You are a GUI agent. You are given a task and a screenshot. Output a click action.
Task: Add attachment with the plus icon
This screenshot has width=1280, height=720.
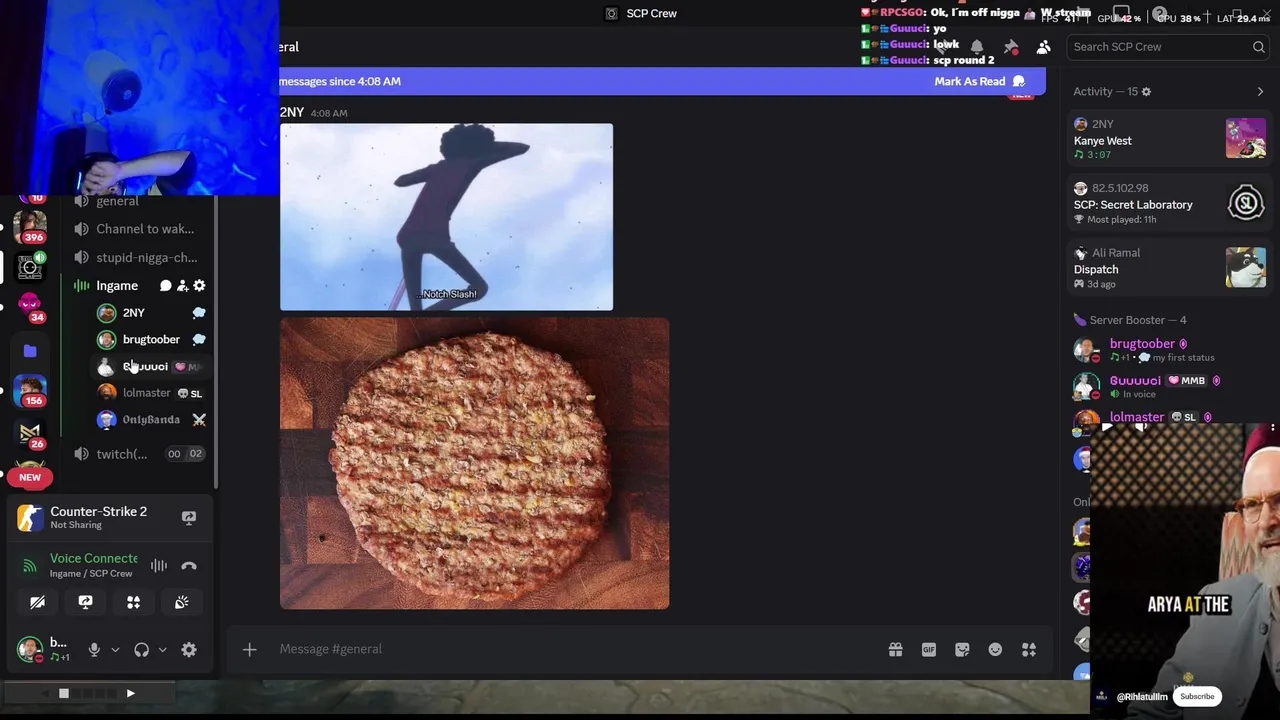[x=250, y=650]
